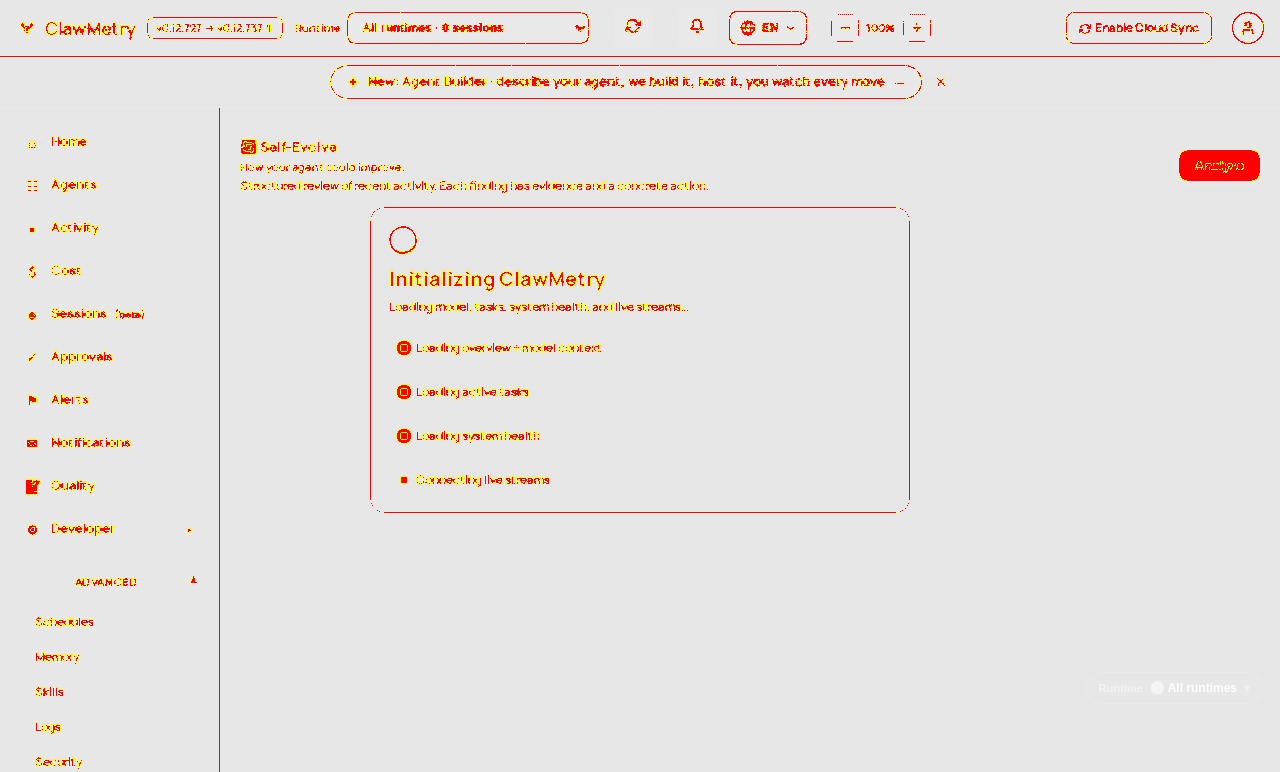This screenshot has width=1280, height=772.
Task: Click the ClawMetry logo icon
Action: (27, 28)
